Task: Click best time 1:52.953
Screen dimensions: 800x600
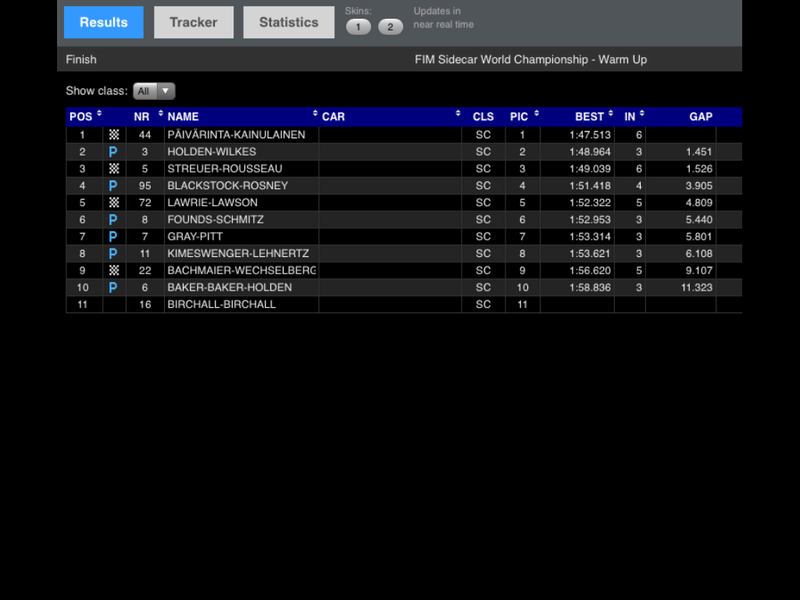Action: click(590, 219)
